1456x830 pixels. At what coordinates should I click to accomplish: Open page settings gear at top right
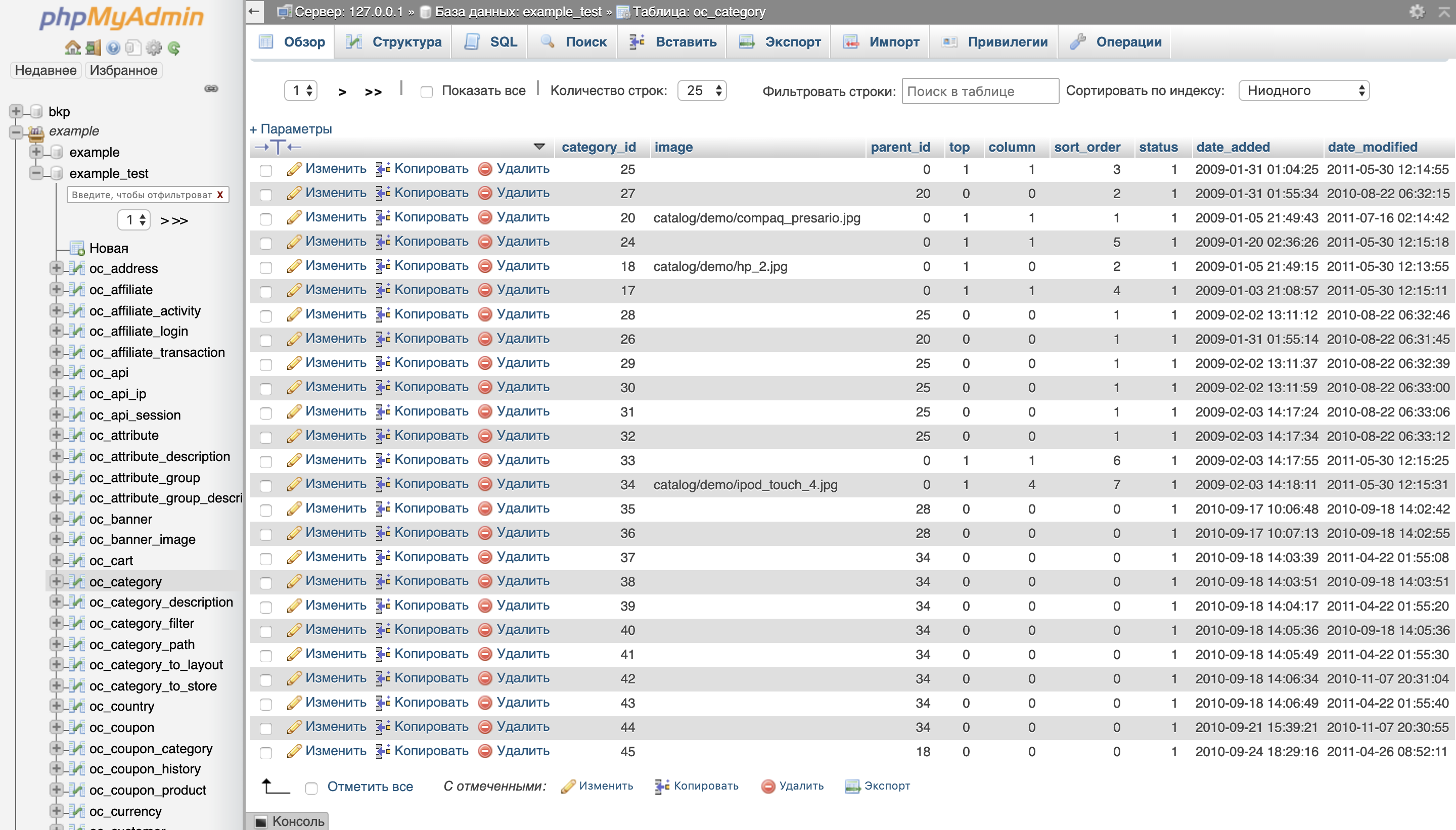(x=1417, y=12)
